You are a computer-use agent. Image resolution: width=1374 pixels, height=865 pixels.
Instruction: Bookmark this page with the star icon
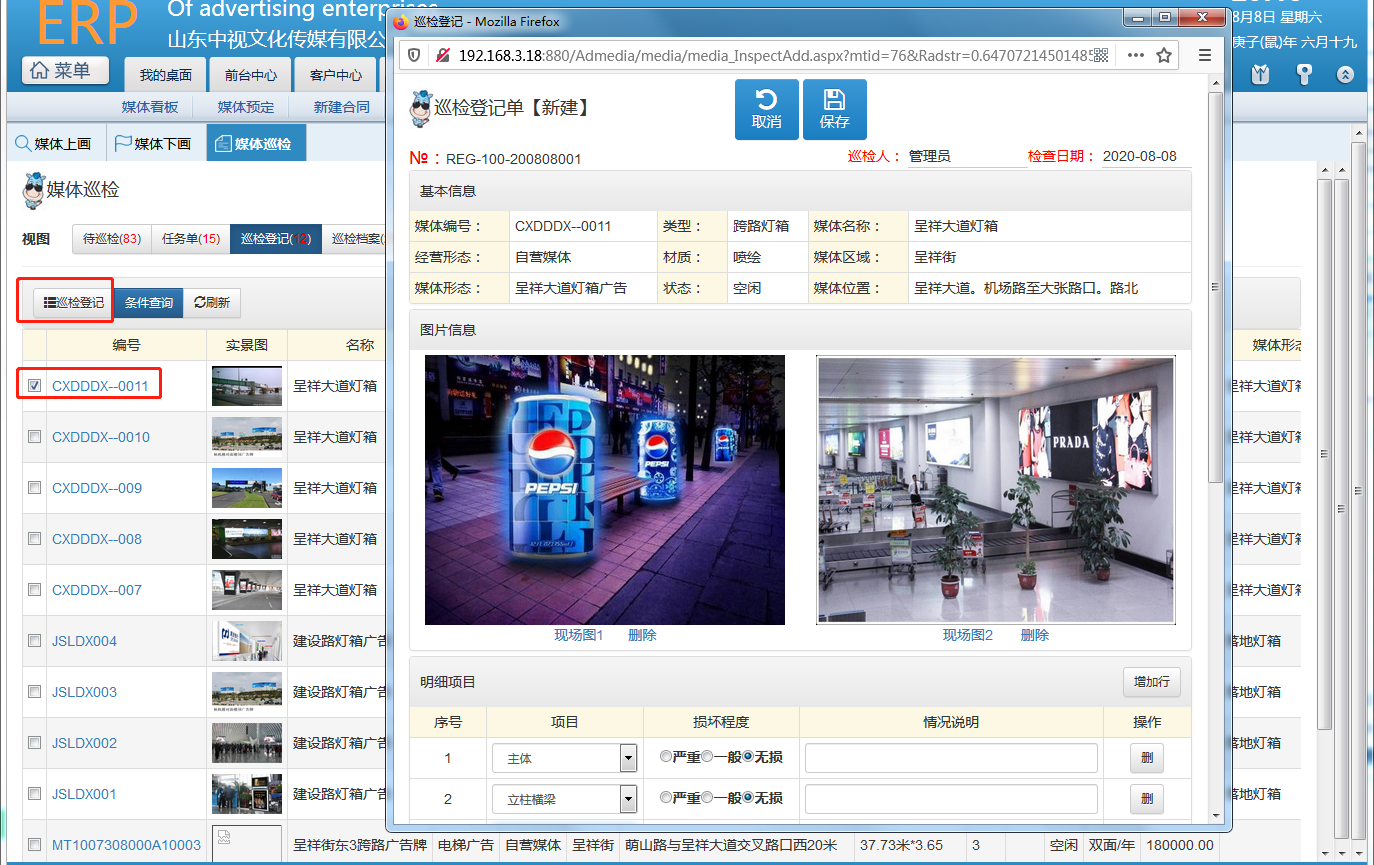1164,55
